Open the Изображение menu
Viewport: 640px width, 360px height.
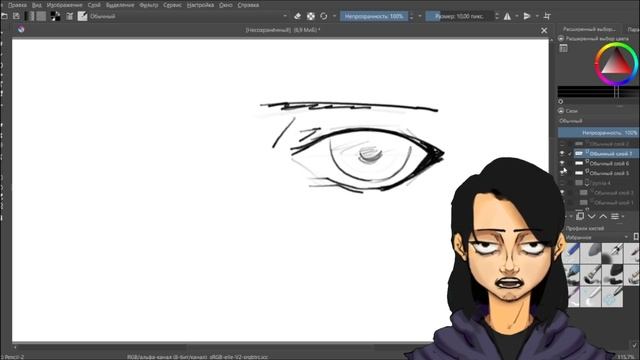pos(64,5)
